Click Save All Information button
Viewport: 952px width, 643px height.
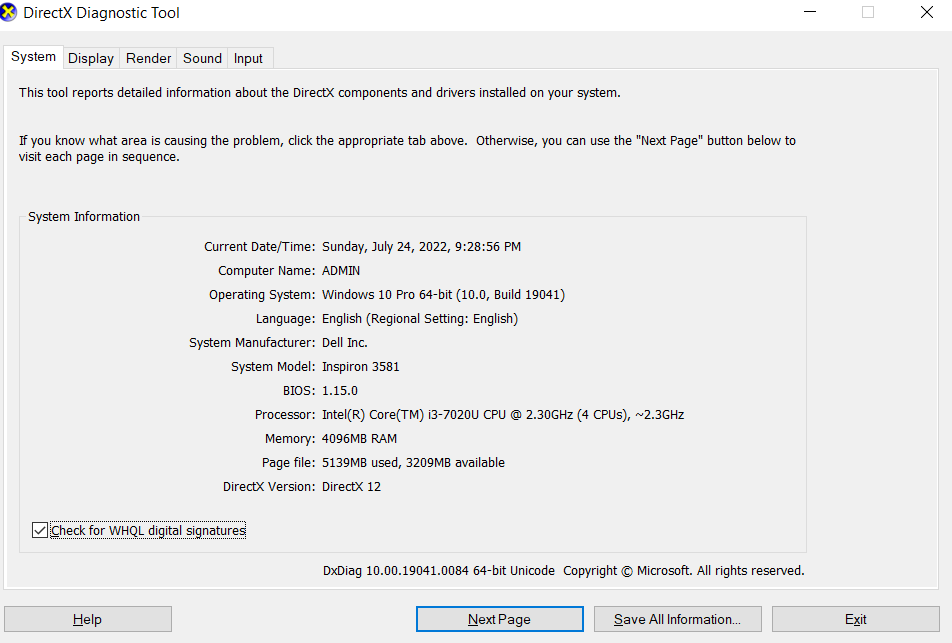[678, 619]
